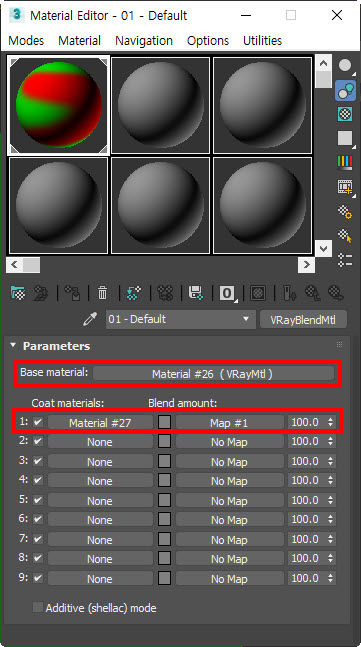Screen dimensions: 361x647
Task: Click coat 2 No Map button
Action: [x=229, y=442]
